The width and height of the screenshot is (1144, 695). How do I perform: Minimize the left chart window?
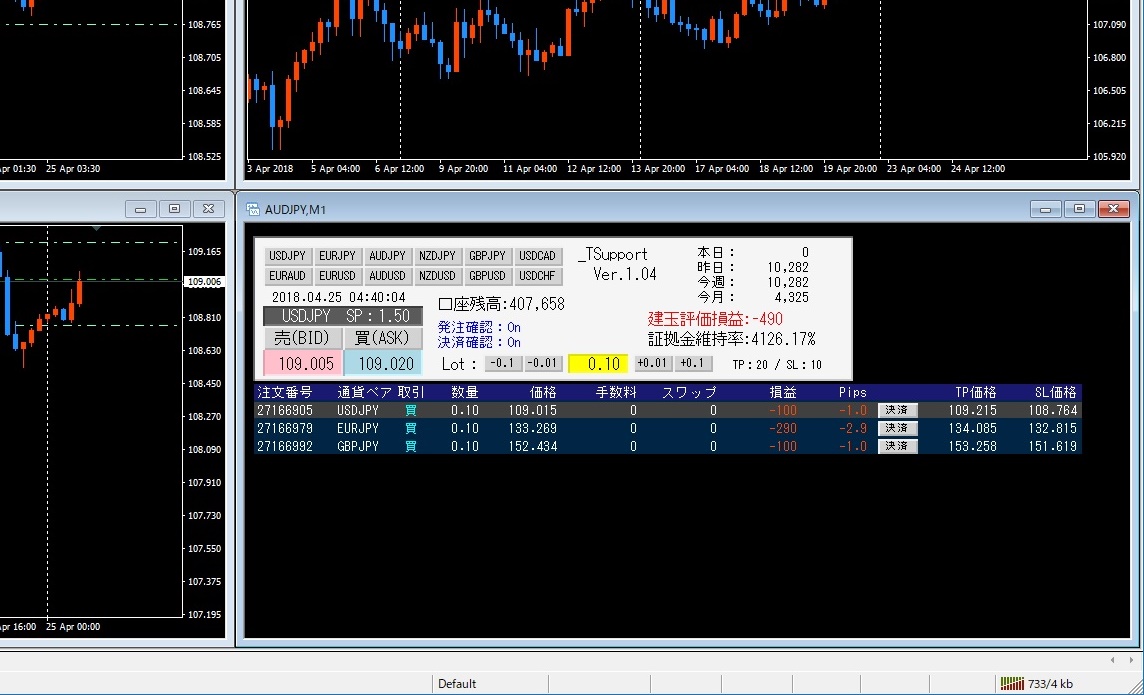tap(141, 209)
